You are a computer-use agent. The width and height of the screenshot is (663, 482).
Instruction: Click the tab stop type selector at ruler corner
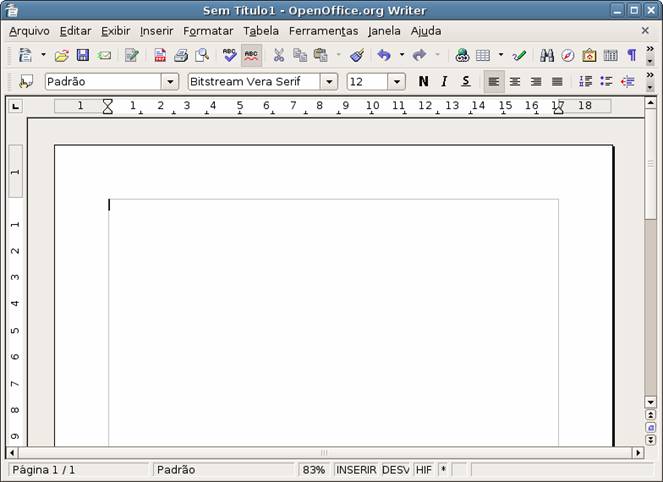(x=16, y=106)
